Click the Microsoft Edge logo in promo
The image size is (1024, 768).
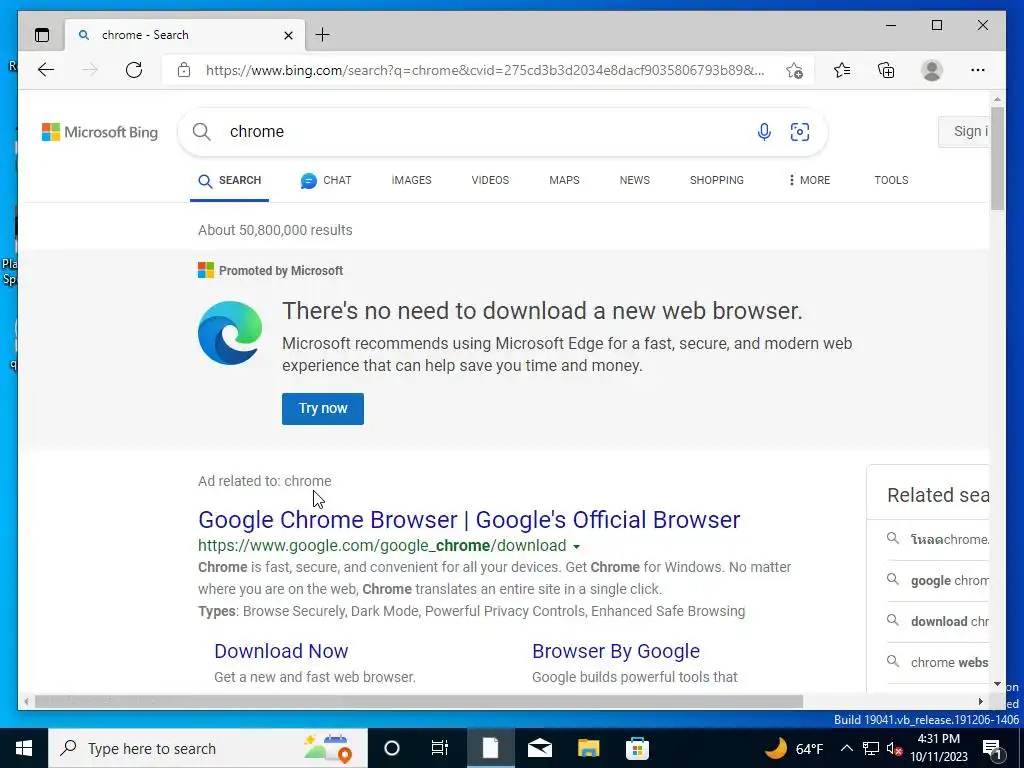[230, 333]
